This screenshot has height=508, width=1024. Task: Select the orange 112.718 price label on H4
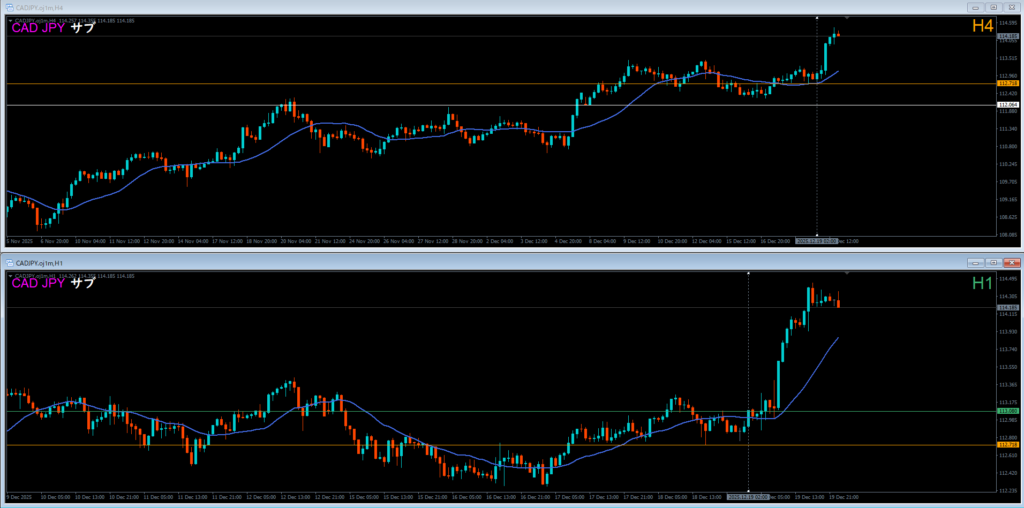point(1007,83)
